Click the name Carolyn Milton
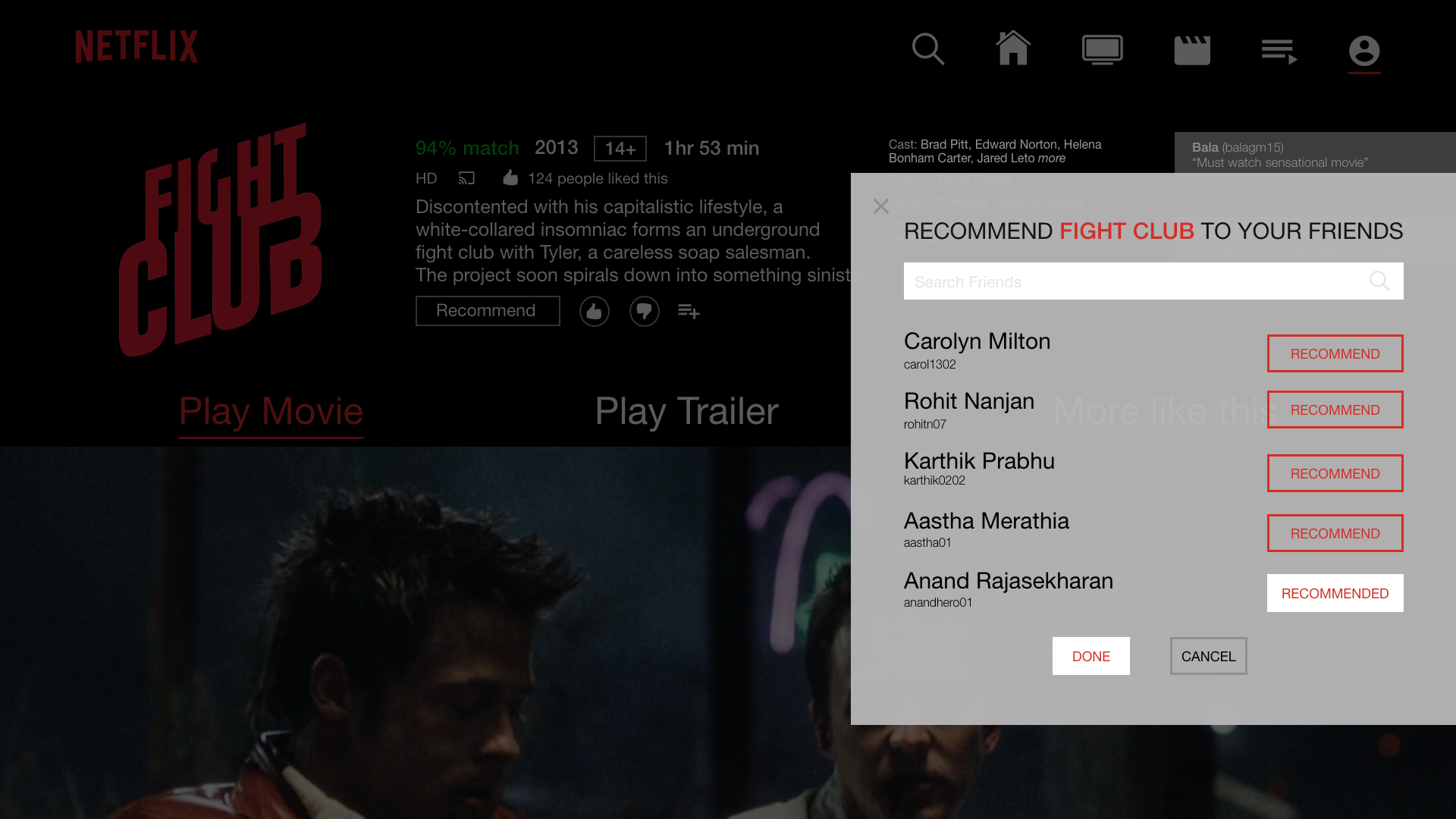The width and height of the screenshot is (1456, 819). point(977,341)
